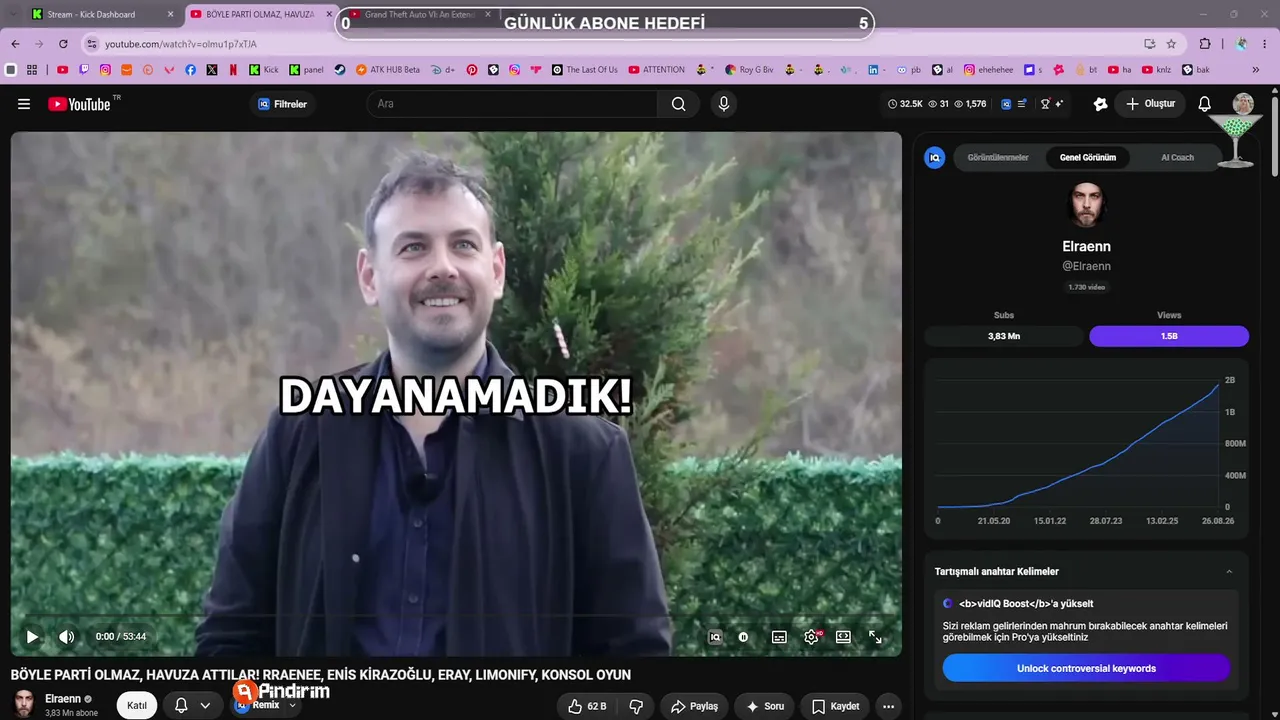The height and width of the screenshot is (720, 1280).
Task: Click the Soru ask button
Action: pyautogui.click(x=765, y=706)
